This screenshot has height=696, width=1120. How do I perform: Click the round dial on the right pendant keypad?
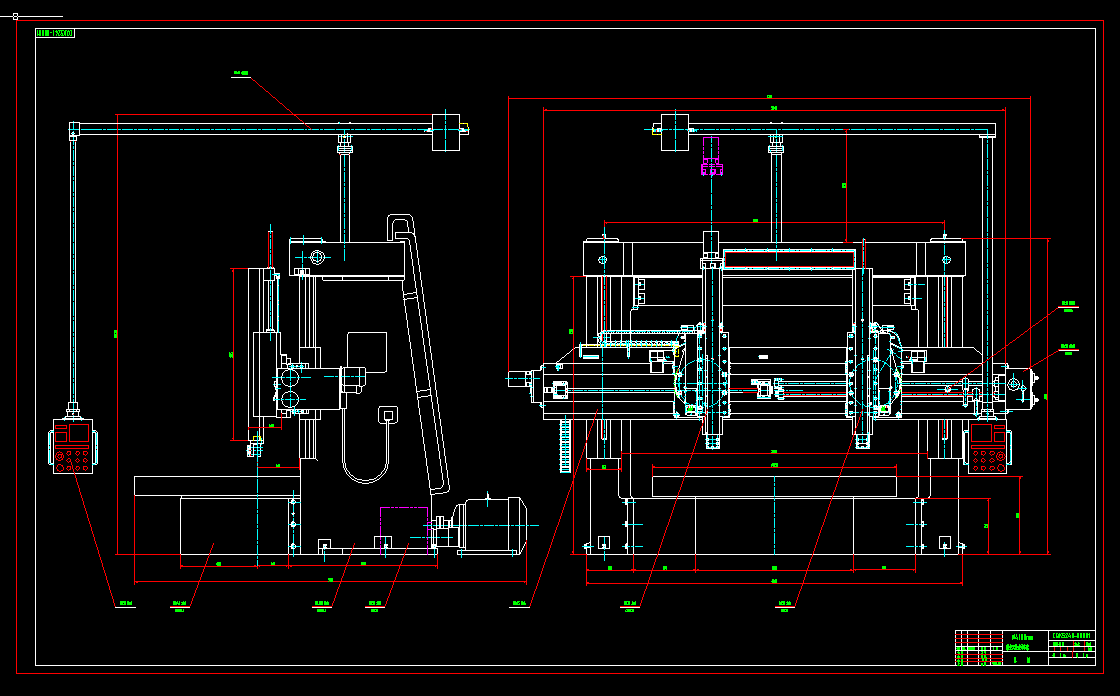(1001, 456)
